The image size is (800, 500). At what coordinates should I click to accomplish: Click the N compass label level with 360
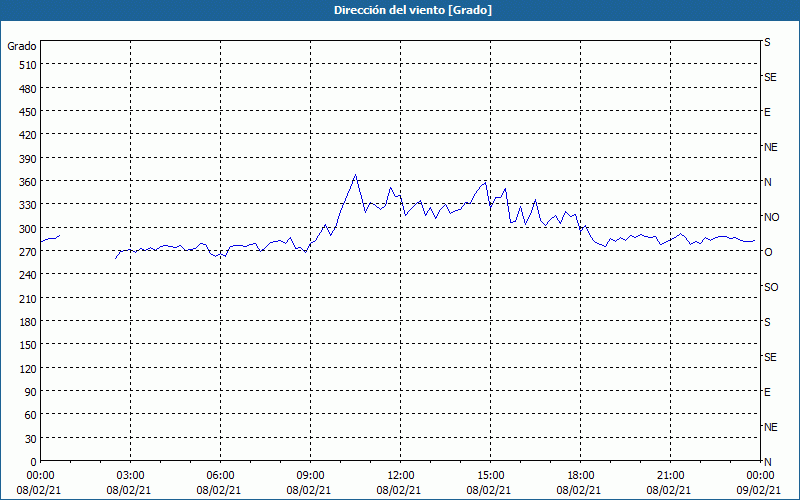click(767, 182)
